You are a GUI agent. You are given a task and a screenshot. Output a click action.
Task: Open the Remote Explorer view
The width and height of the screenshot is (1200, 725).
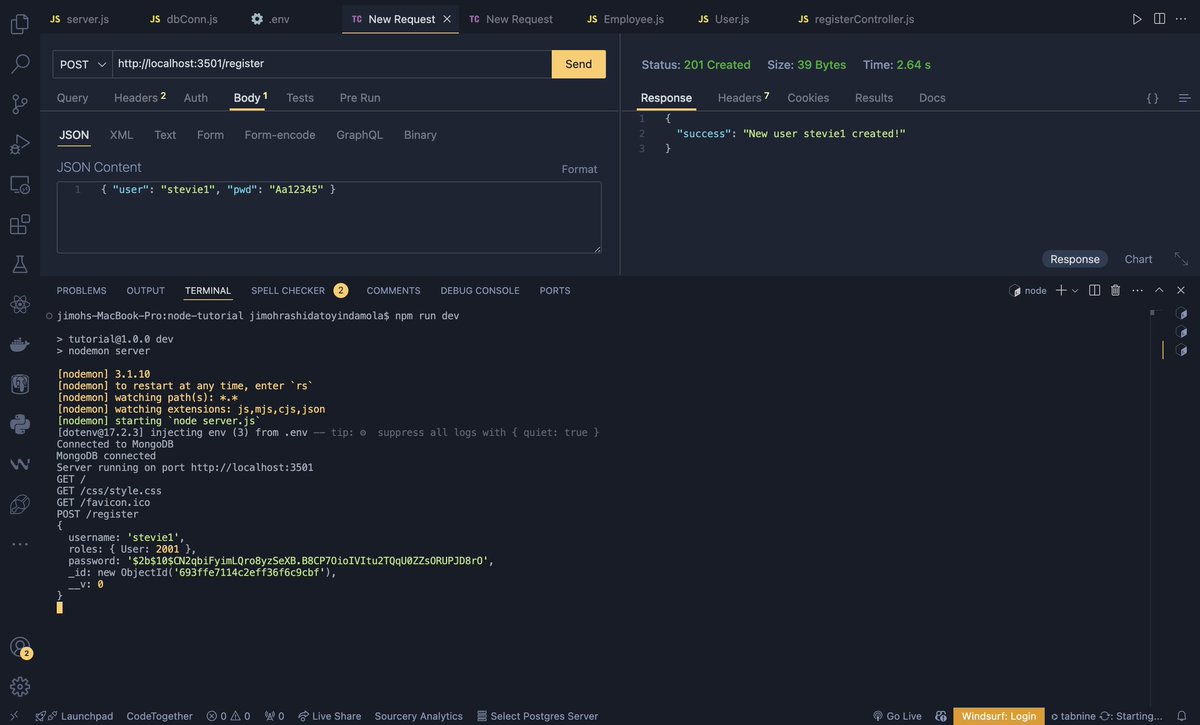point(20,184)
